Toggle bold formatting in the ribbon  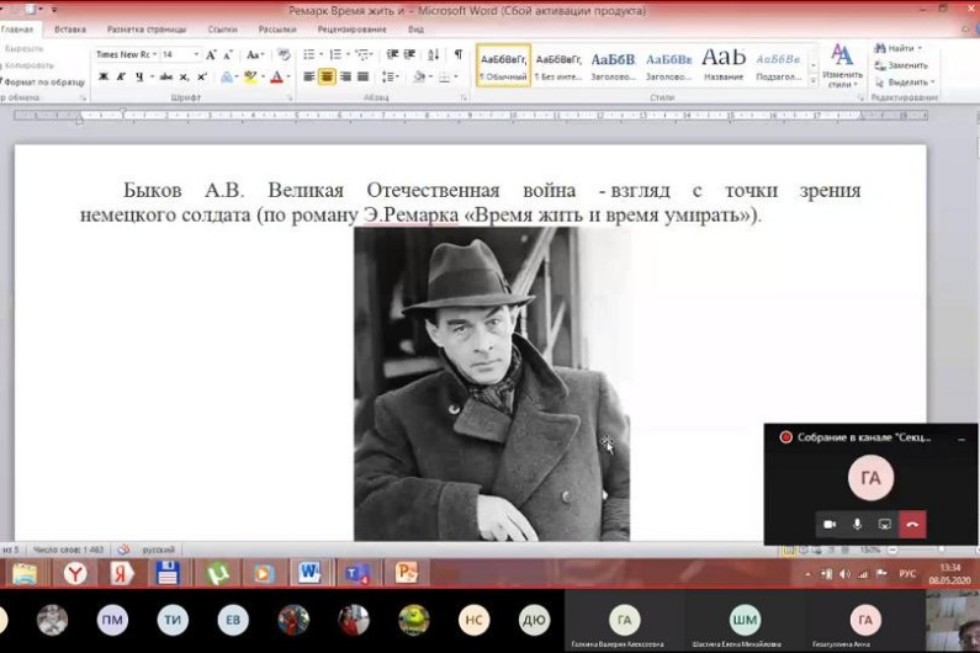(102, 77)
